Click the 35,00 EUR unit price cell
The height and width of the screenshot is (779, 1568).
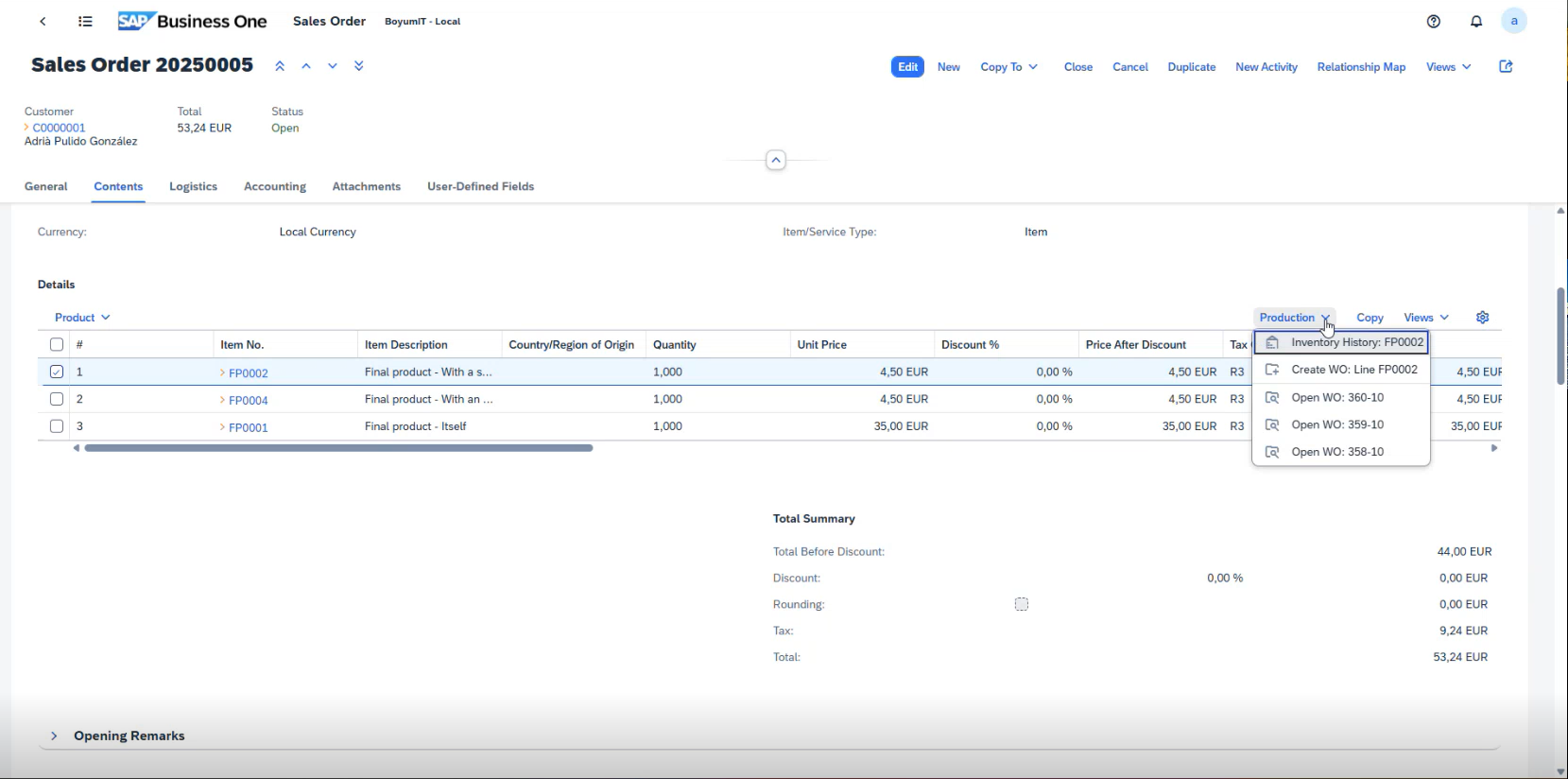(x=901, y=426)
